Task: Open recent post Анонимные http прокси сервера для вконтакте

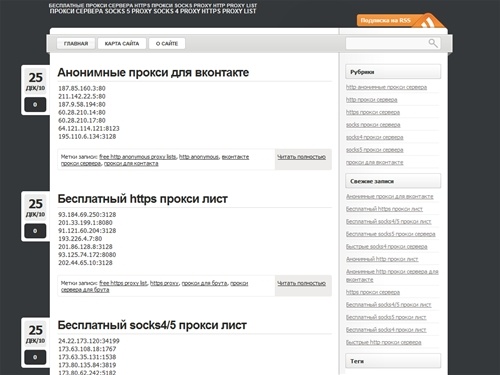Action: tap(392, 276)
